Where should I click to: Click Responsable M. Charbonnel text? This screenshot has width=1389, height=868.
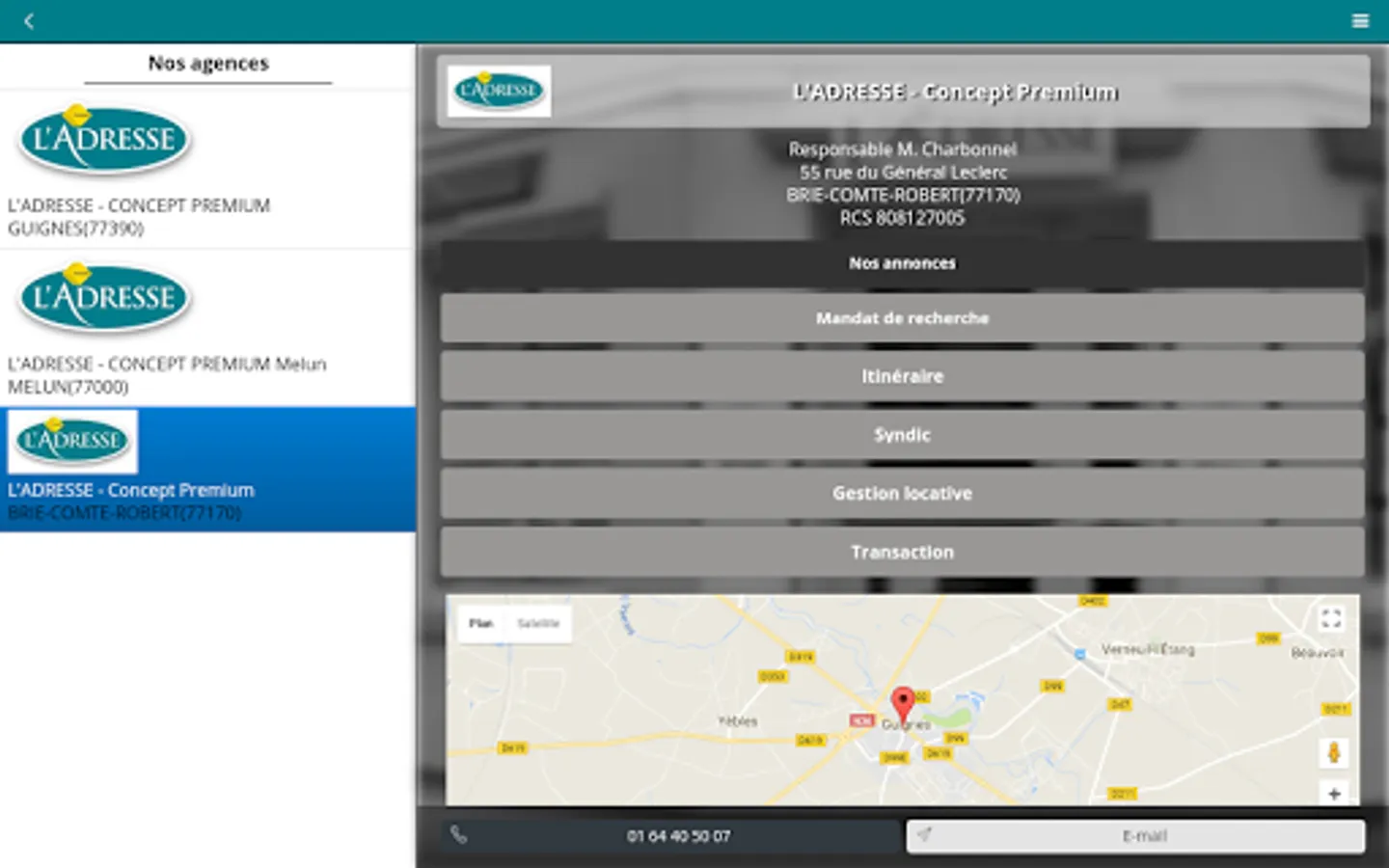pos(903,149)
